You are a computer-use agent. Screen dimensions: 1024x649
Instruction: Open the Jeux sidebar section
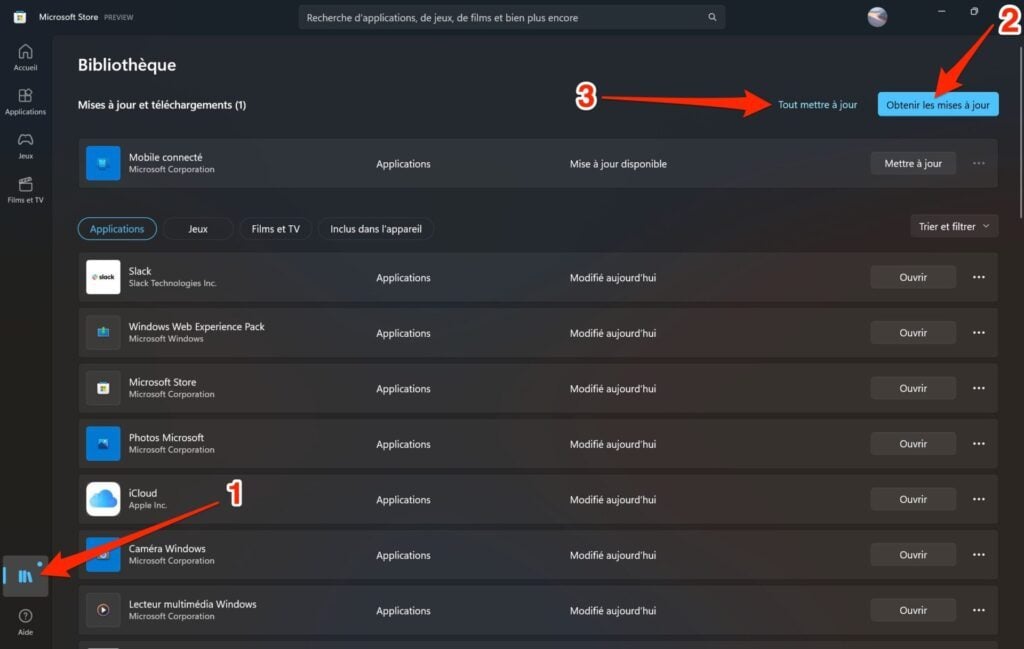click(25, 146)
